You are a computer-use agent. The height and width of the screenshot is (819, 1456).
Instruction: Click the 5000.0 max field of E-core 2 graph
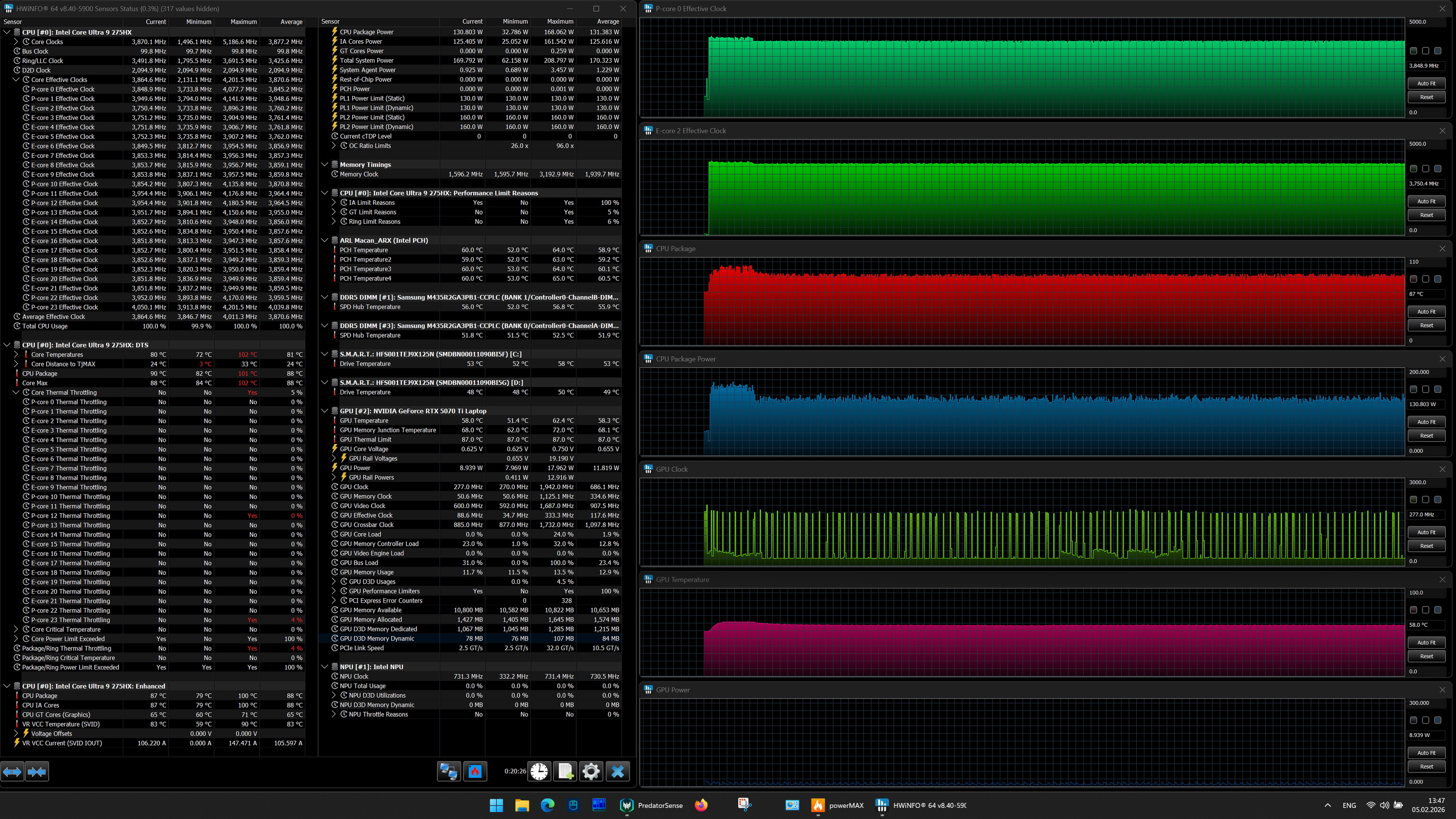tap(1424, 144)
